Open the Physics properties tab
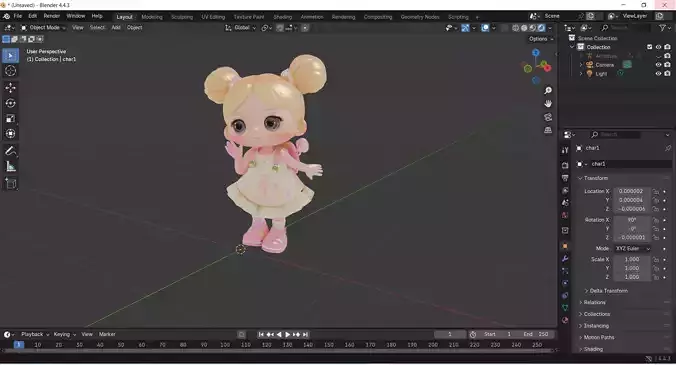This screenshot has height=365, width=676. point(565,283)
